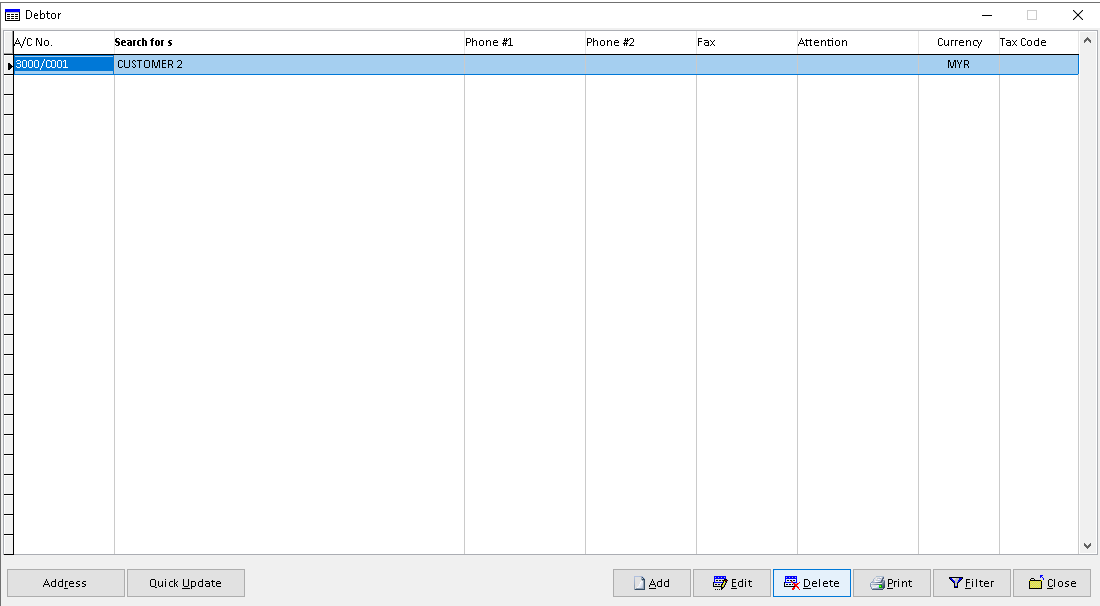
Task: Click the Quick Update button
Action: (186, 583)
